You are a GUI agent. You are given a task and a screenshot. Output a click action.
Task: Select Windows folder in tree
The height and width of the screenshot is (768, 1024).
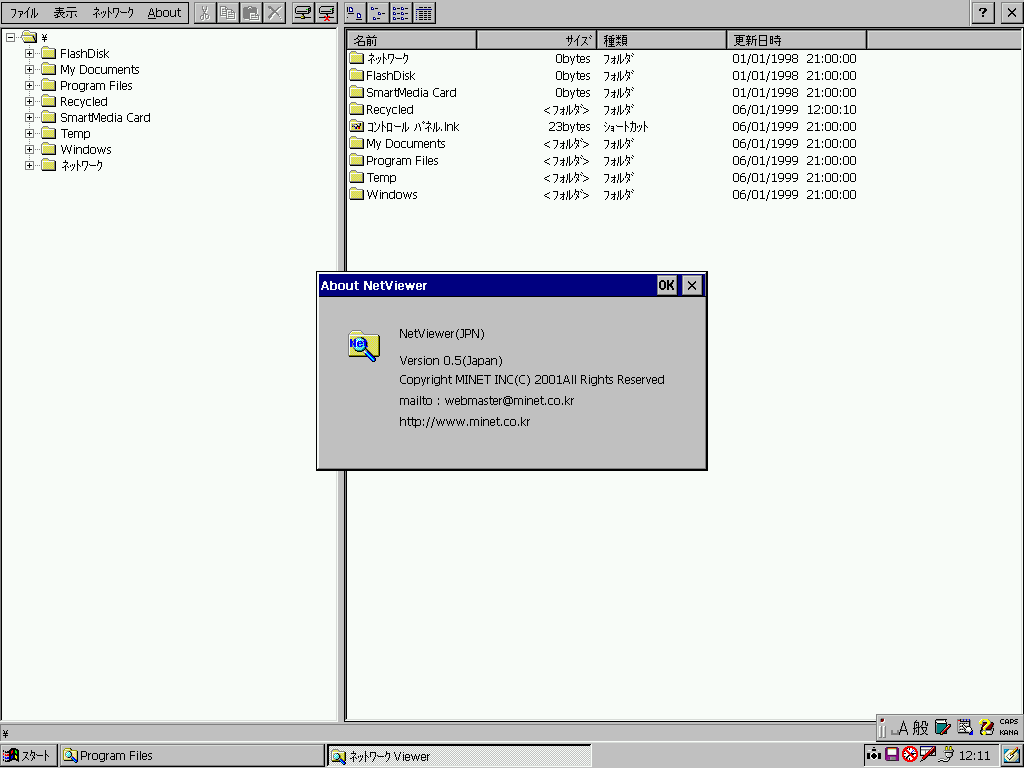(x=86, y=150)
